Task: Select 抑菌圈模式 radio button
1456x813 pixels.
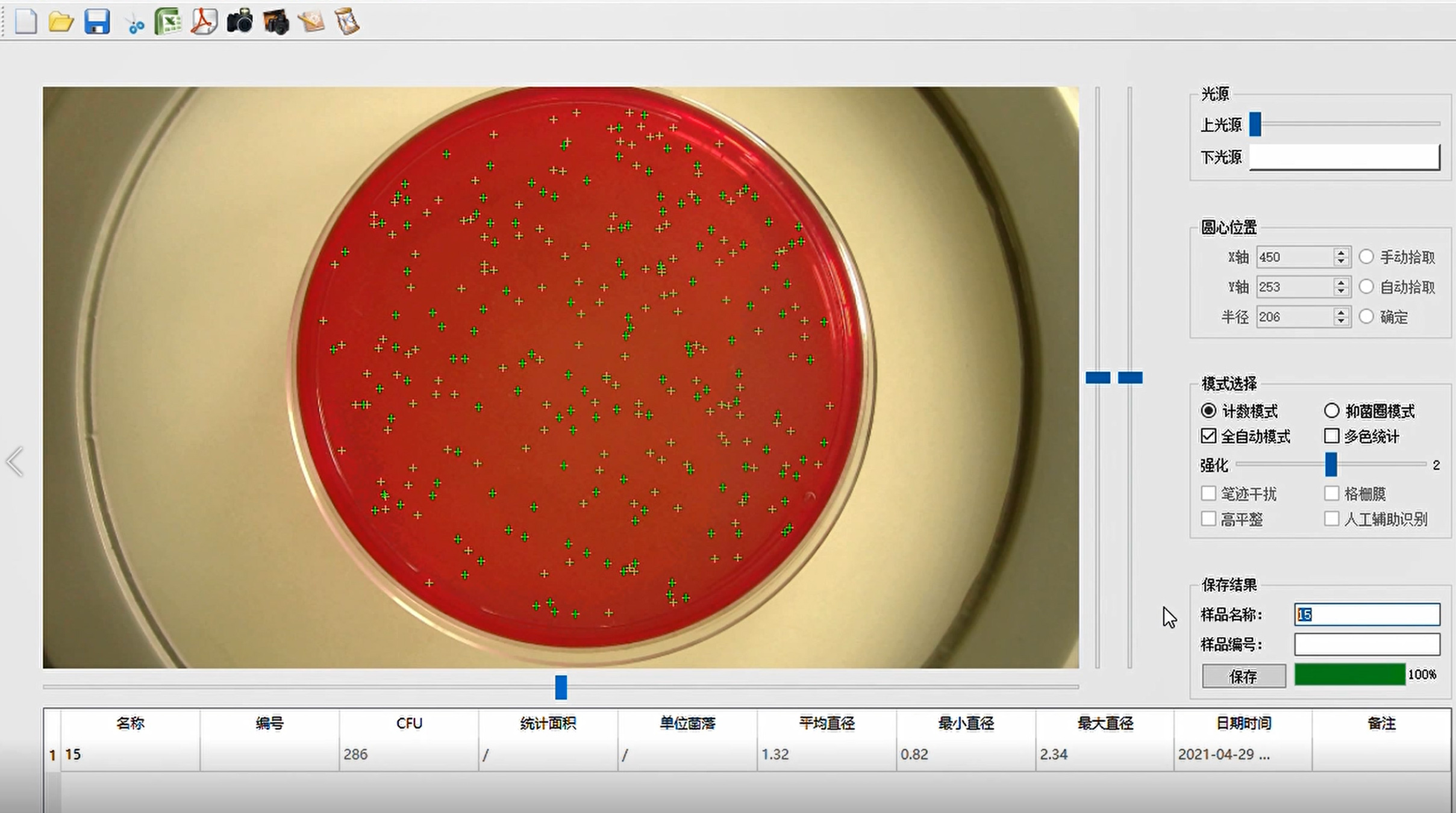Action: (1331, 411)
